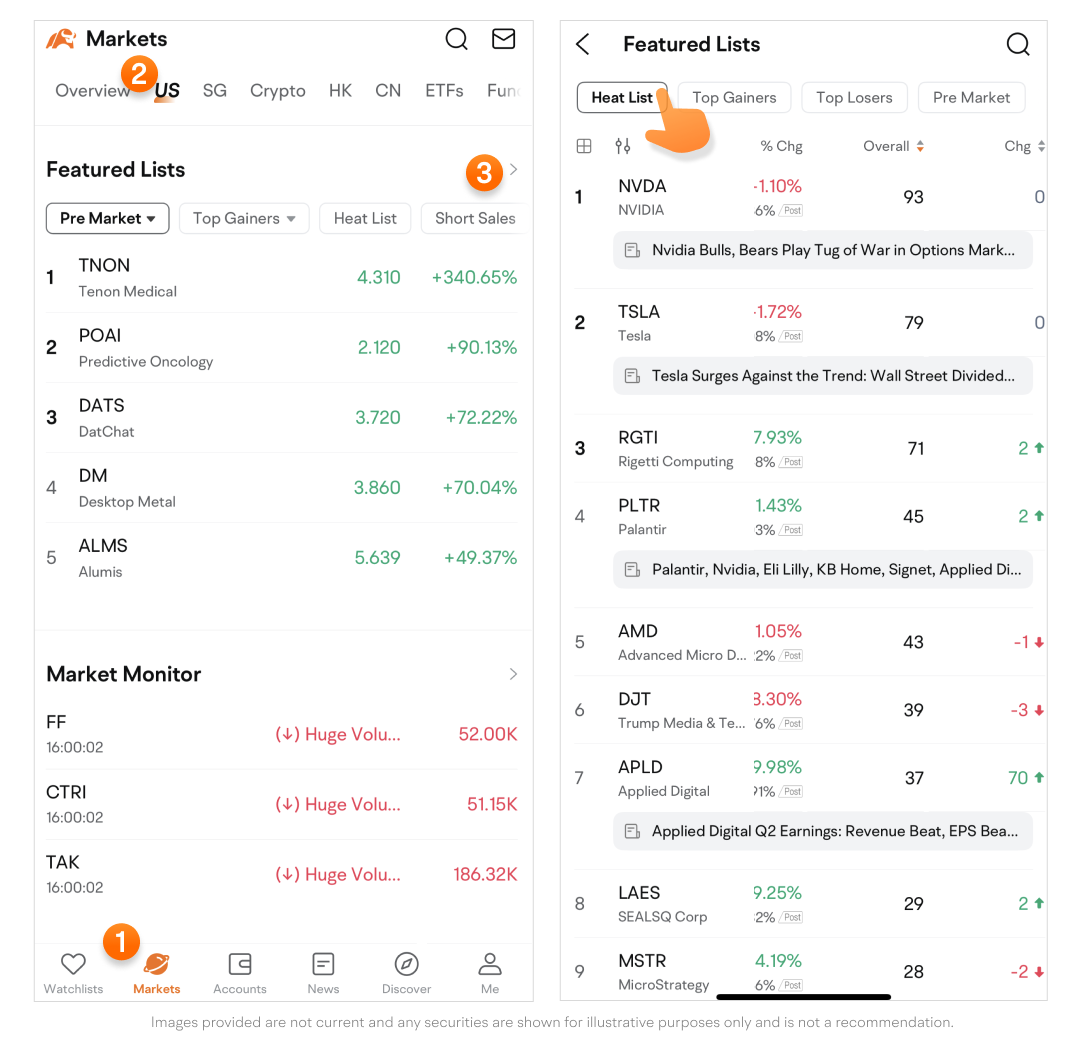The image size is (1080, 1052).
Task: Go to Watchlists heart icon
Action: 73,972
